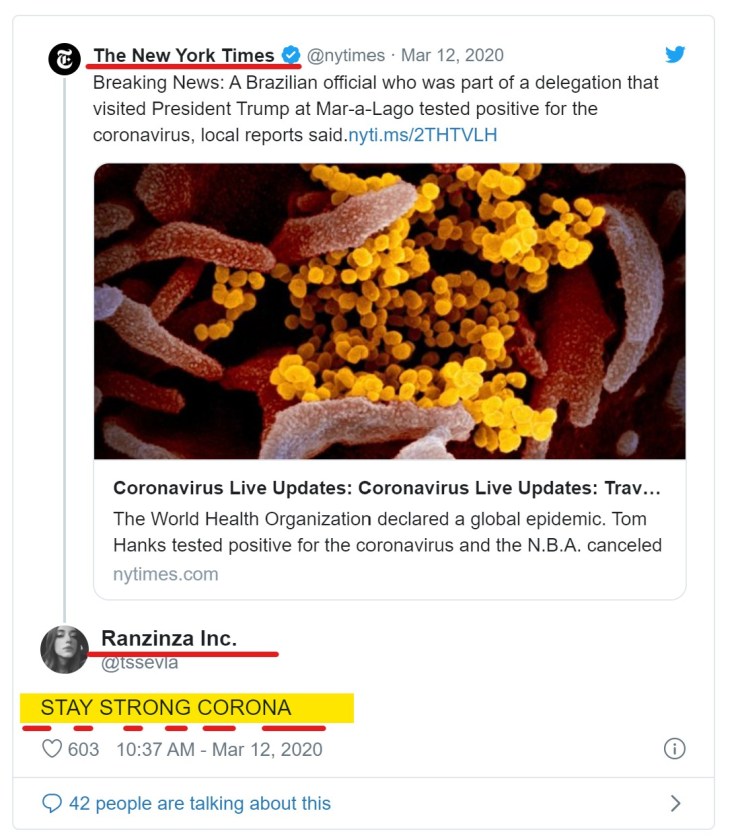
Task: Click the New York Times profile logo
Action: (x=65, y=59)
